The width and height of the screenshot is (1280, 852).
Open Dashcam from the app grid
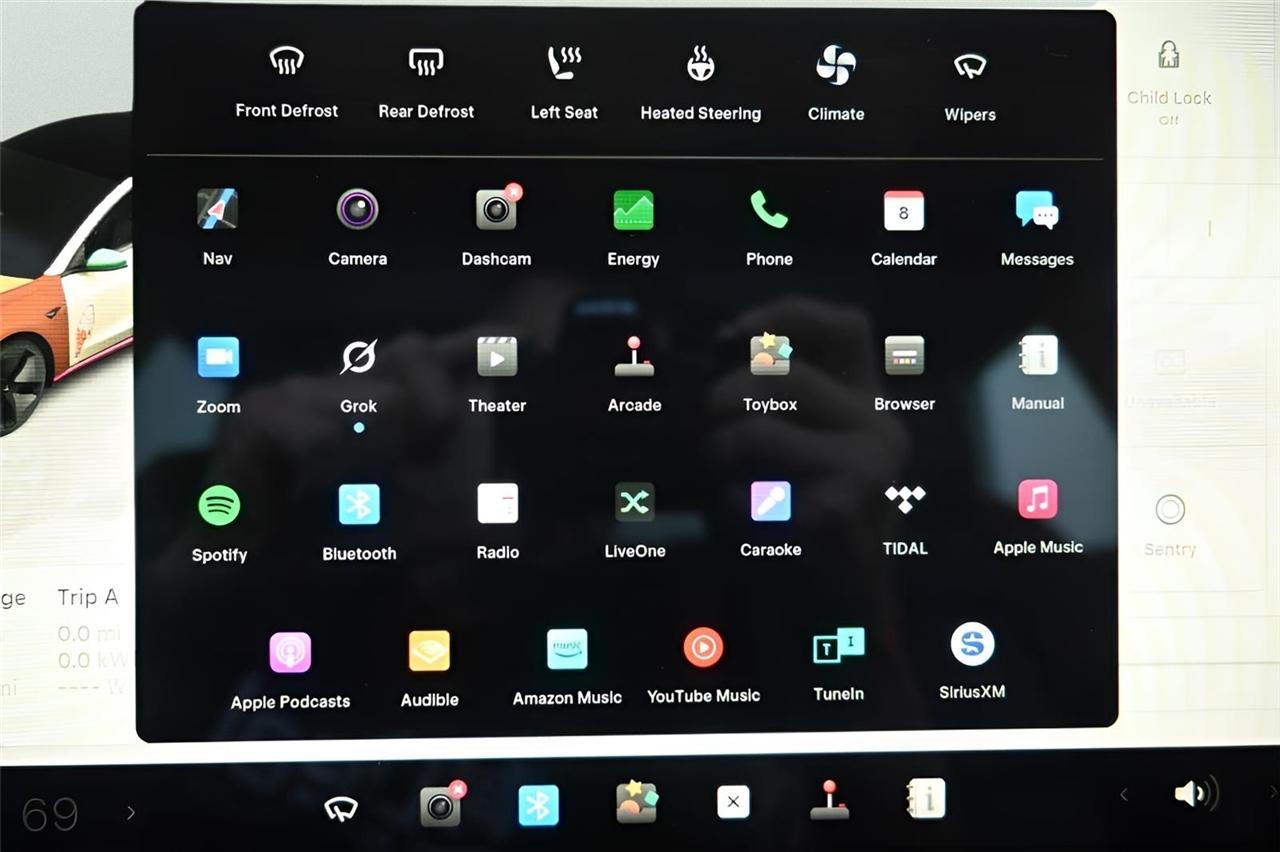[x=497, y=208]
